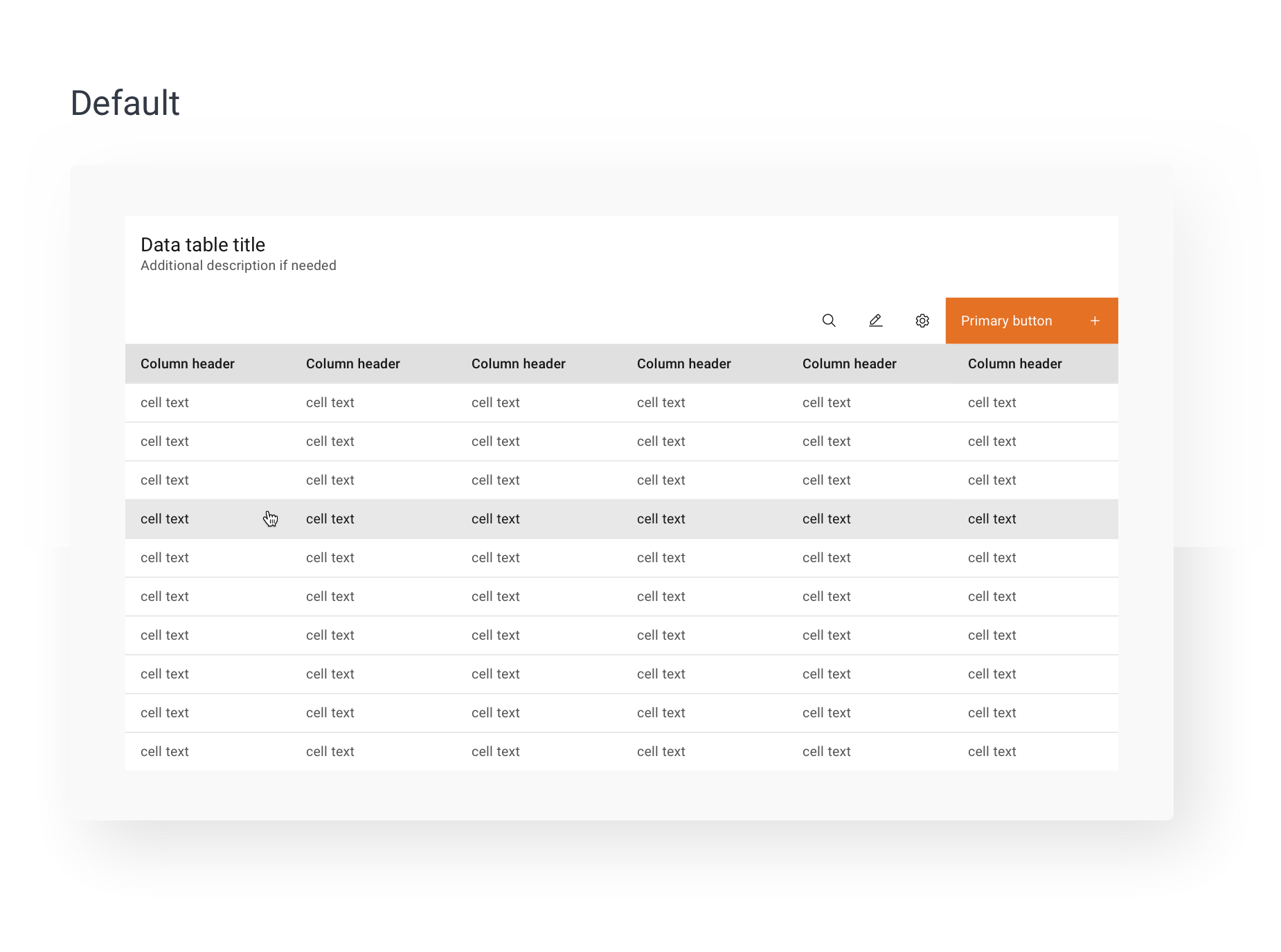Image resolution: width=1281 pixels, height=952 pixels.
Task: Click the third Column header
Action: click(519, 364)
